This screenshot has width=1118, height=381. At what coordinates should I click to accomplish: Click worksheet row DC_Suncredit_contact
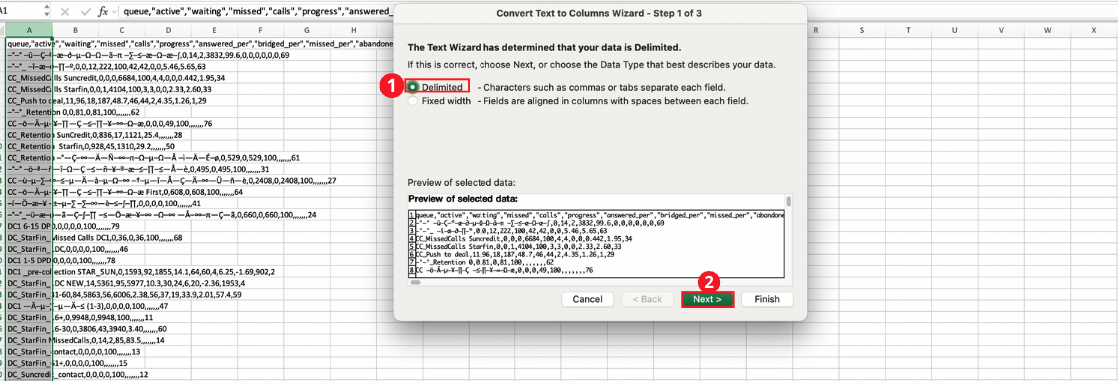tap(77, 375)
